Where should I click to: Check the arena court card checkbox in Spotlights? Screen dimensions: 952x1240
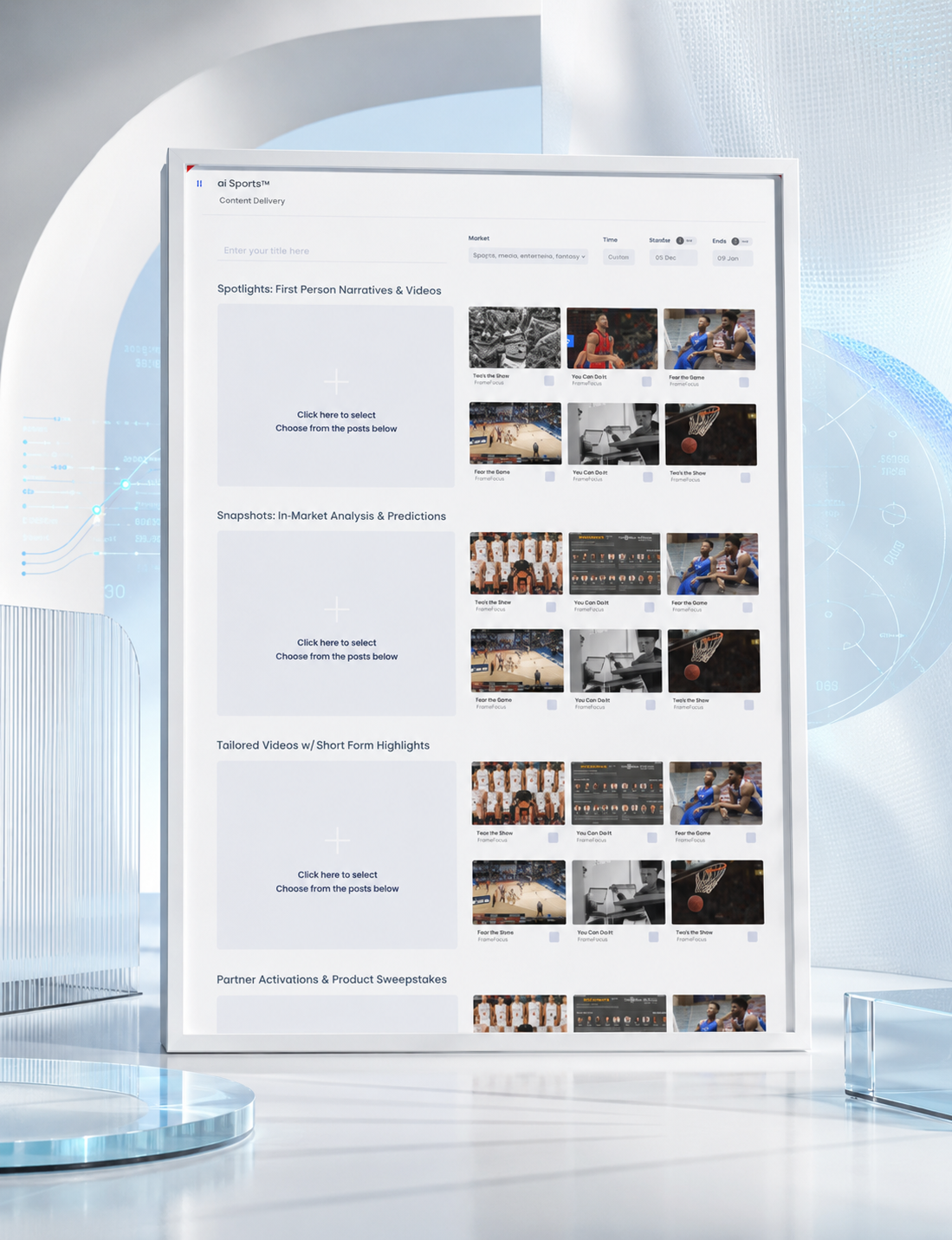click(x=550, y=476)
